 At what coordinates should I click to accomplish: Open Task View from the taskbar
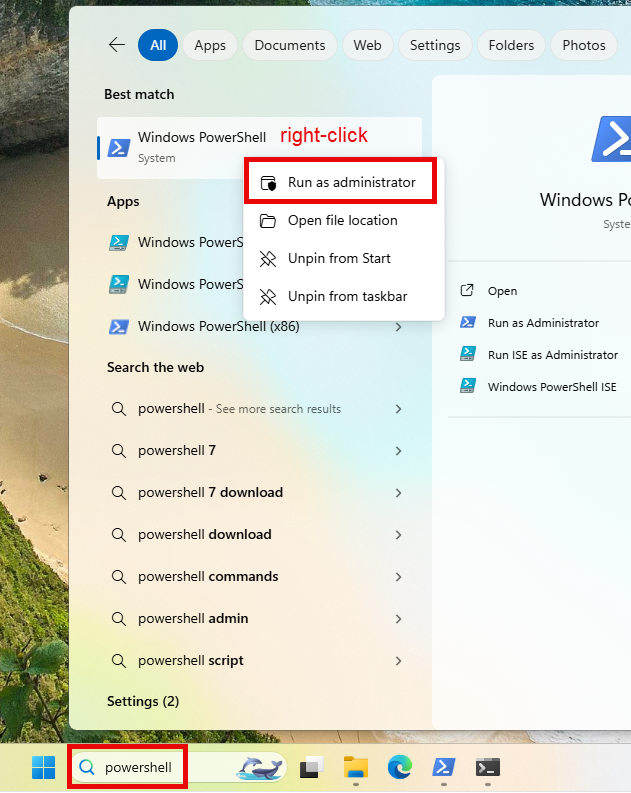point(312,768)
